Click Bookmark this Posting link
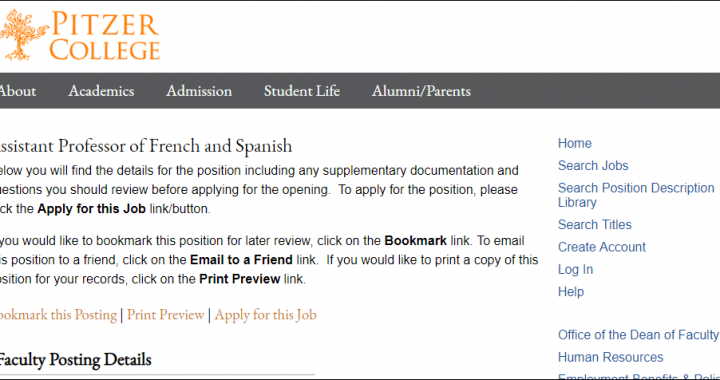 [58, 315]
